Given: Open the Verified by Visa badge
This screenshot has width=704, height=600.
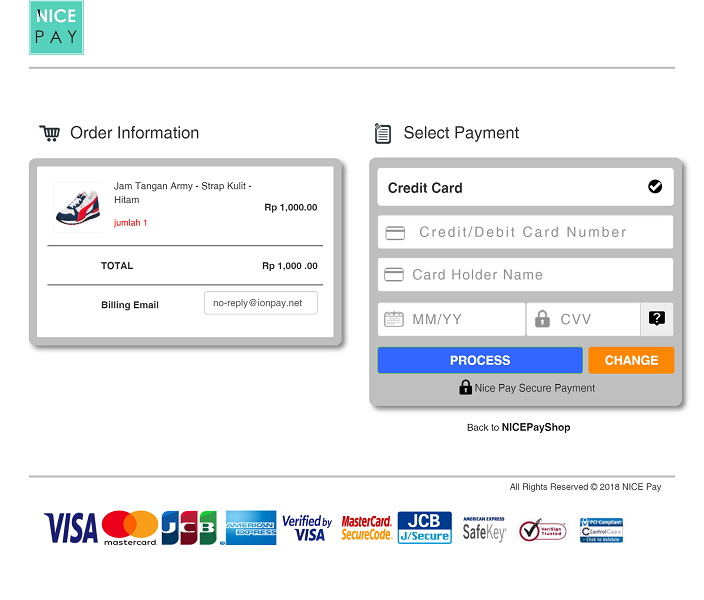Looking at the screenshot, I should 307,528.
